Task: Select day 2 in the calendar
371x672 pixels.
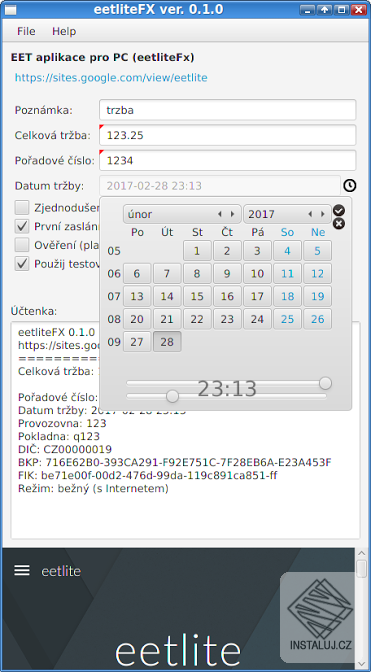Action: (227, 251)
